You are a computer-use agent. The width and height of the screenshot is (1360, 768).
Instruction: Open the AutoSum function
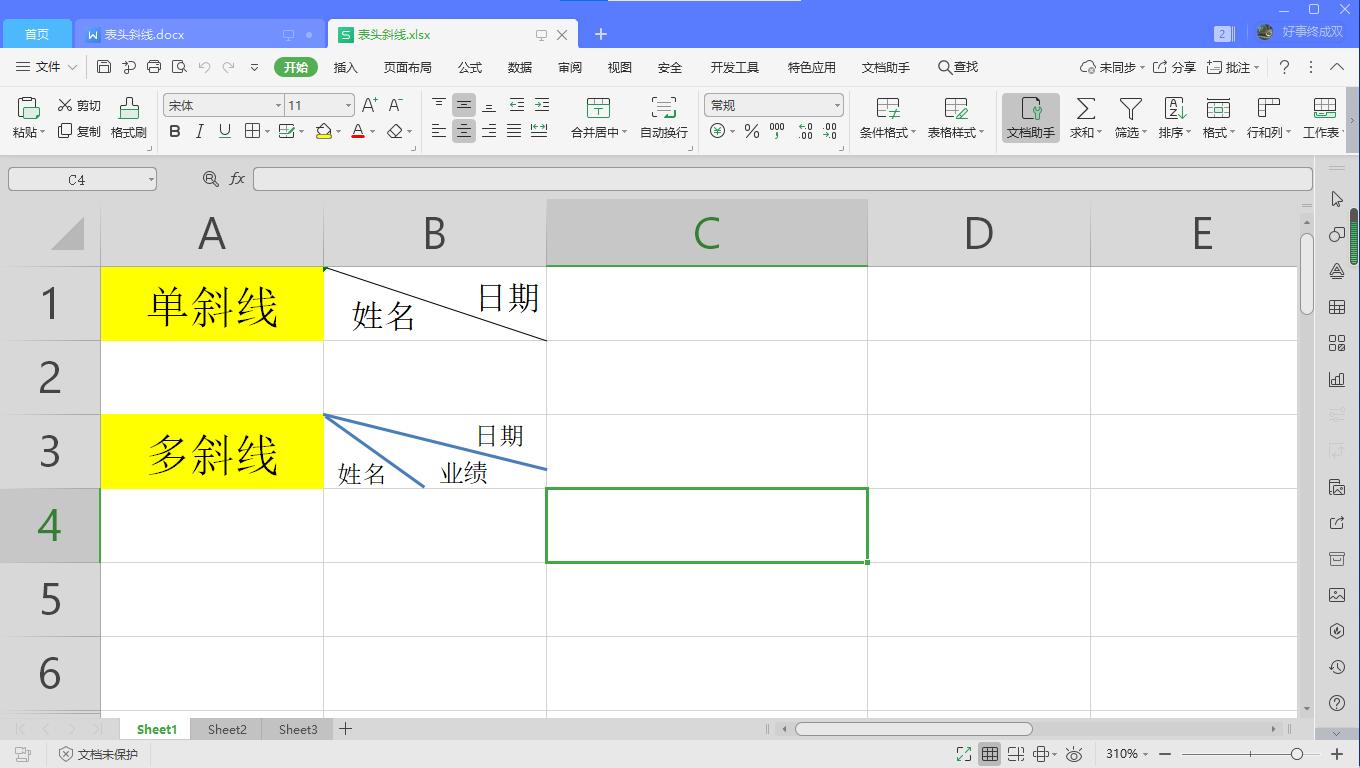pos(1084,118)
